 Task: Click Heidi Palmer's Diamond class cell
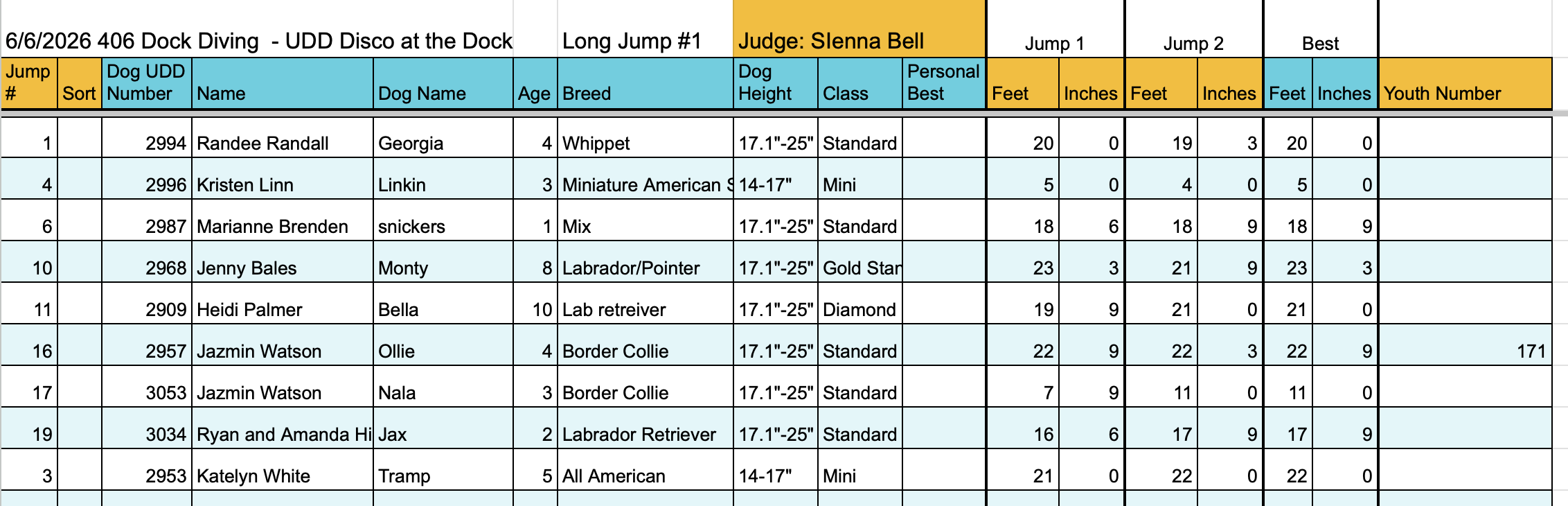(x=860, y=304)
